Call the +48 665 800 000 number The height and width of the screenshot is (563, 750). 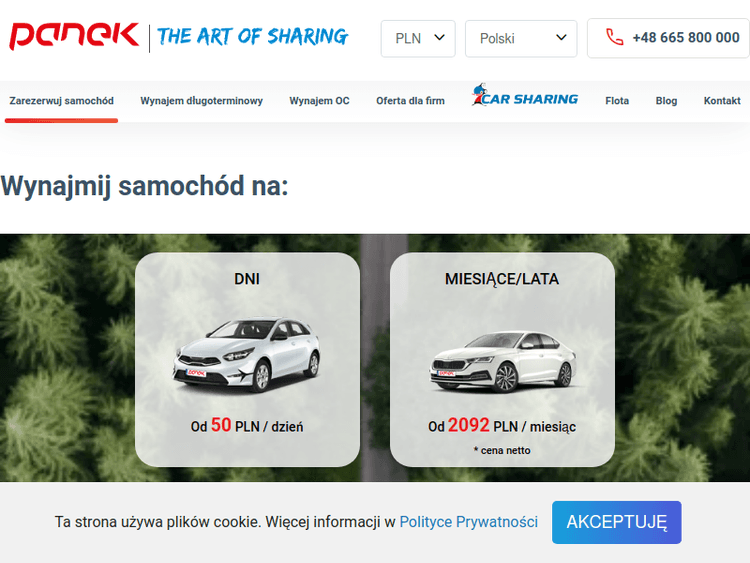point(686,37)
